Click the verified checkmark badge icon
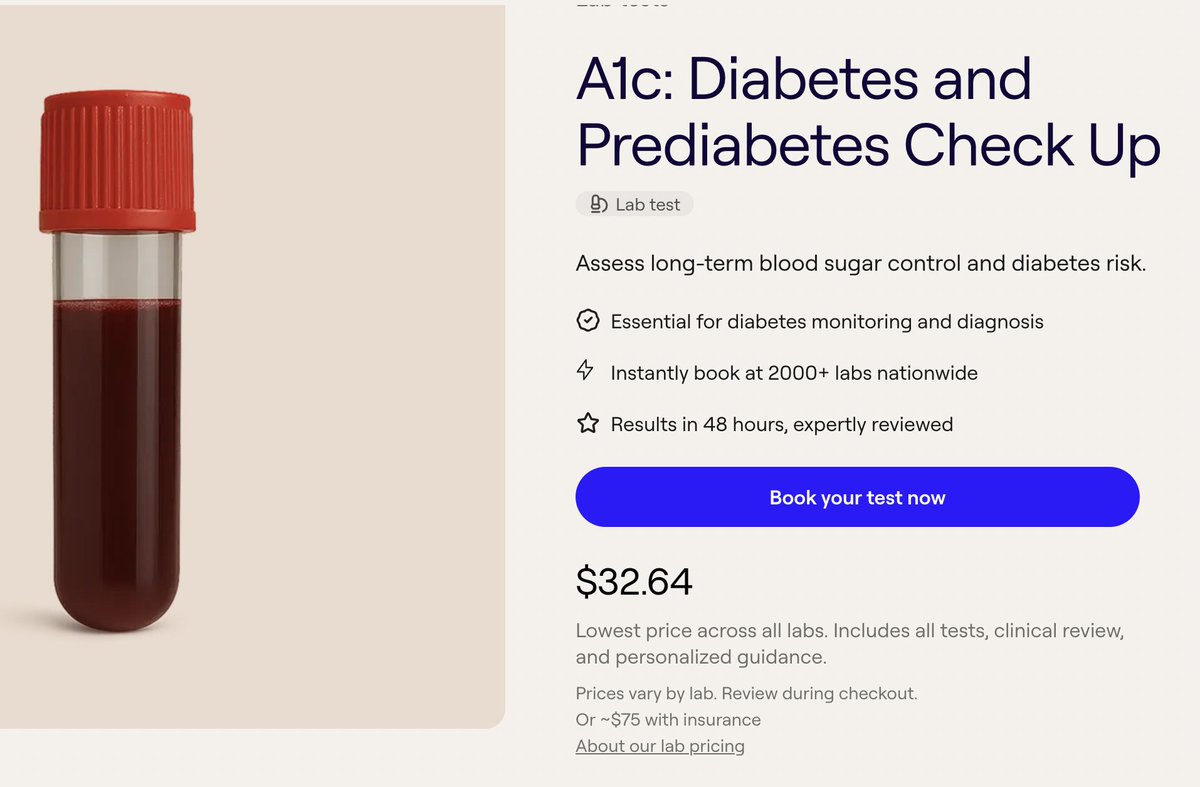This screenshot has width=1200, height=787. [x=588, y=321]
